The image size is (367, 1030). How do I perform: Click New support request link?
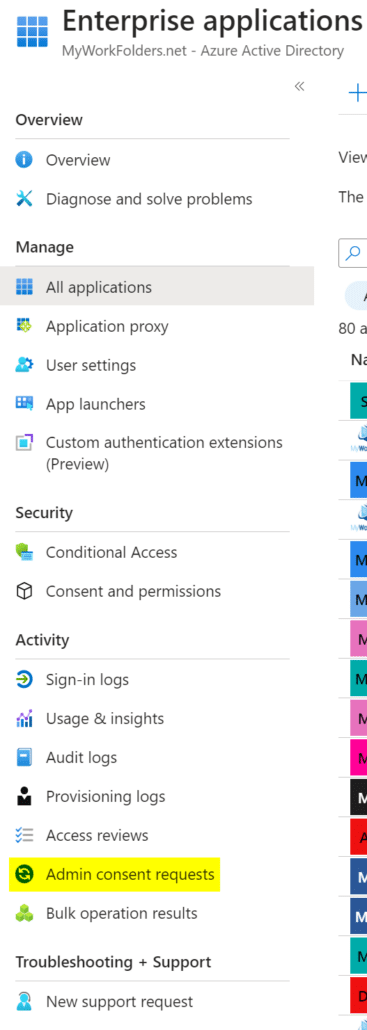point(119,1002)
